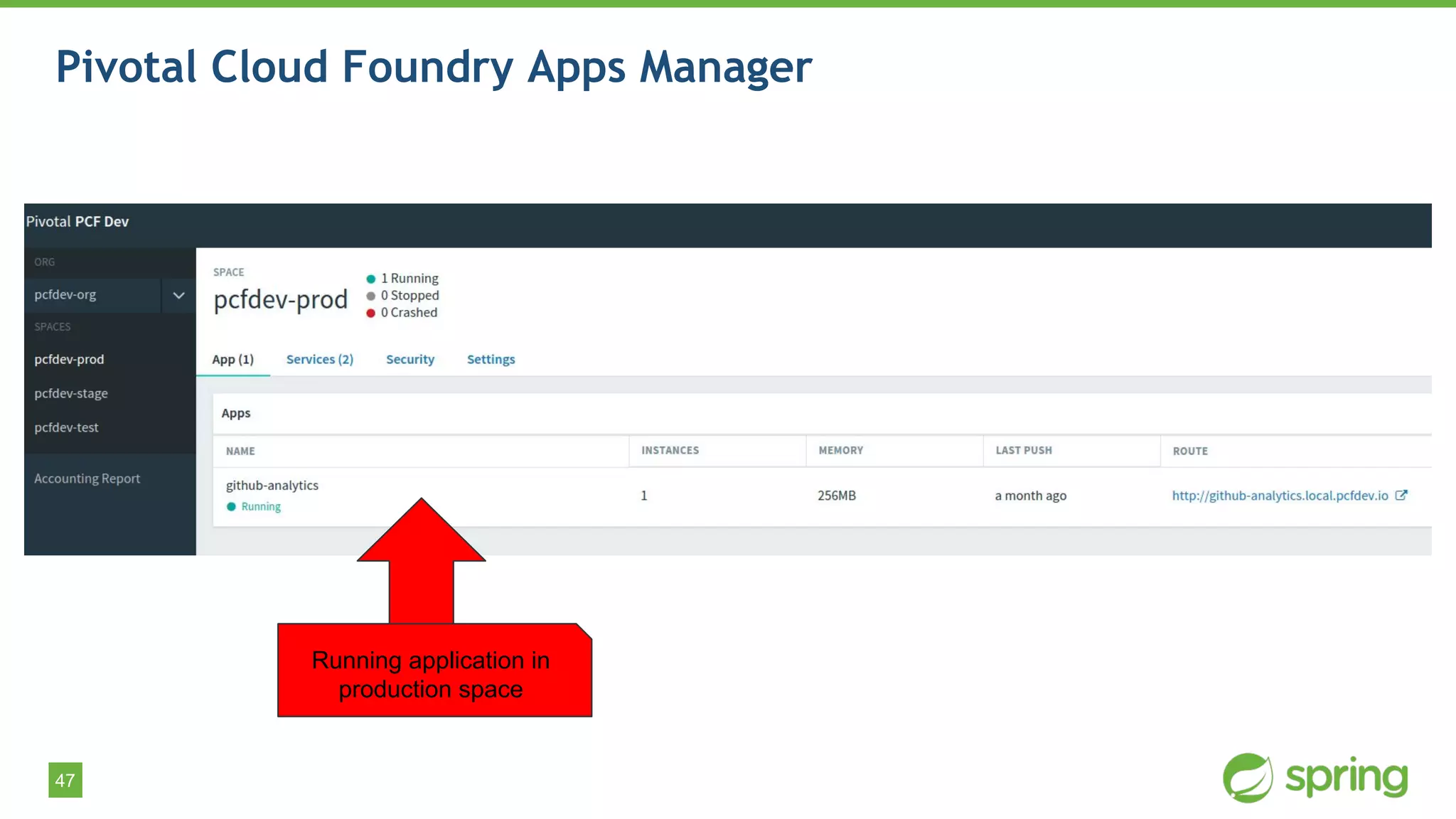Click the Running status under github-analytics
Screen dimensions: 1456x819
(254, 507)
